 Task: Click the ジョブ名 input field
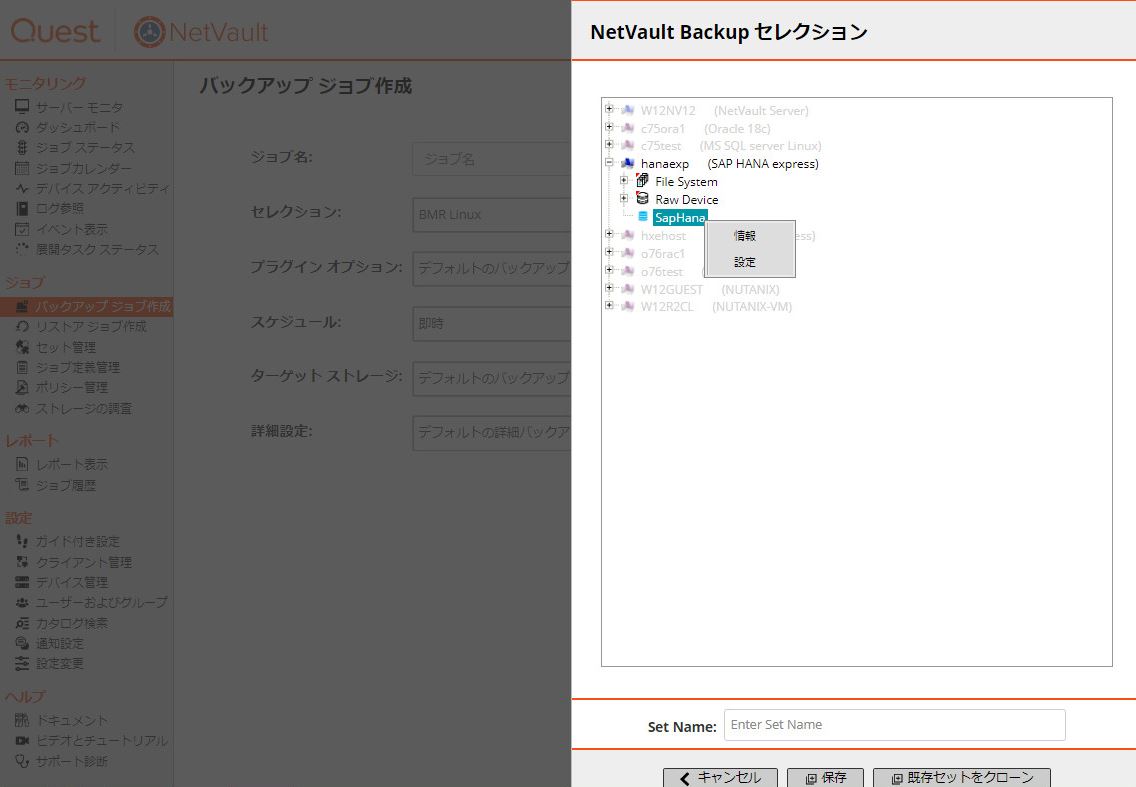coord(492,159)
